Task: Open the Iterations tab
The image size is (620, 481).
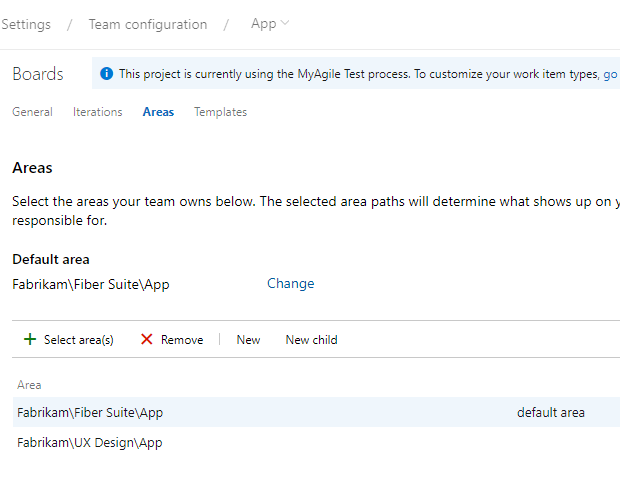Action: [98, 112]
